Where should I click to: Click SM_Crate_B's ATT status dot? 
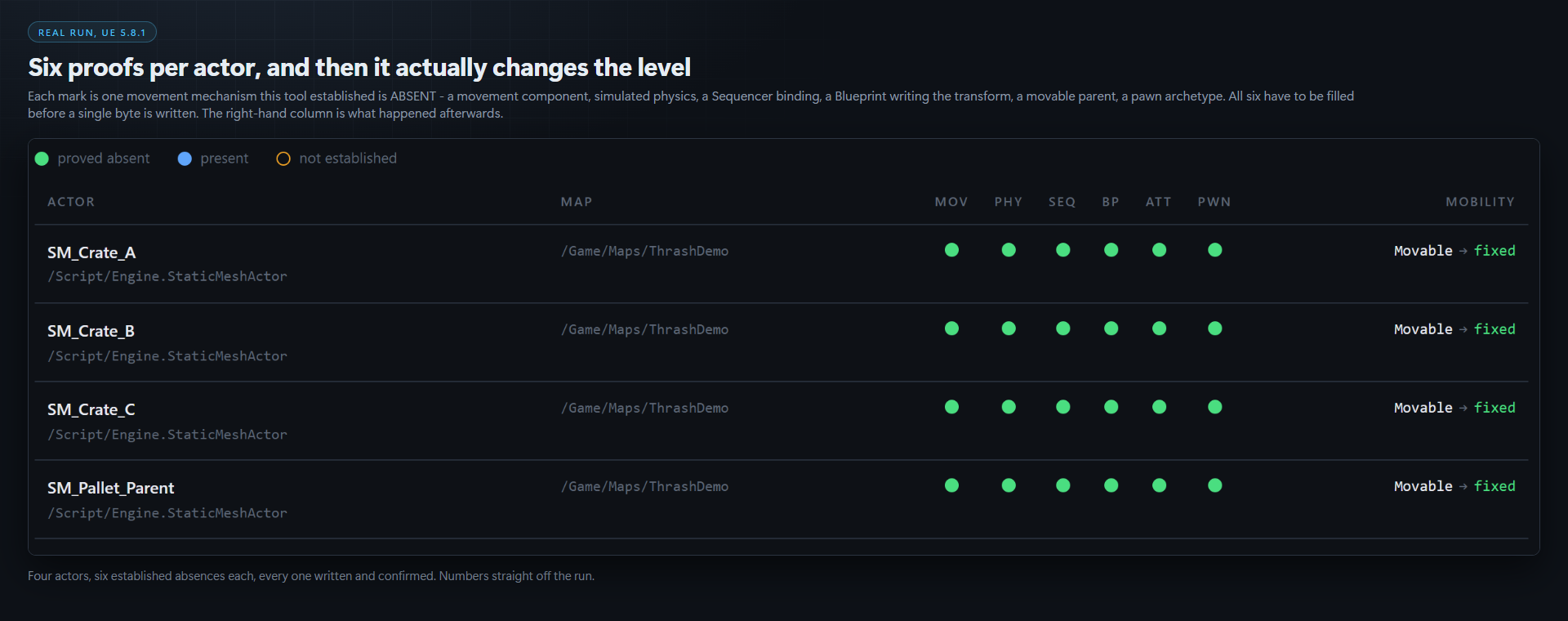point(1159,328)
